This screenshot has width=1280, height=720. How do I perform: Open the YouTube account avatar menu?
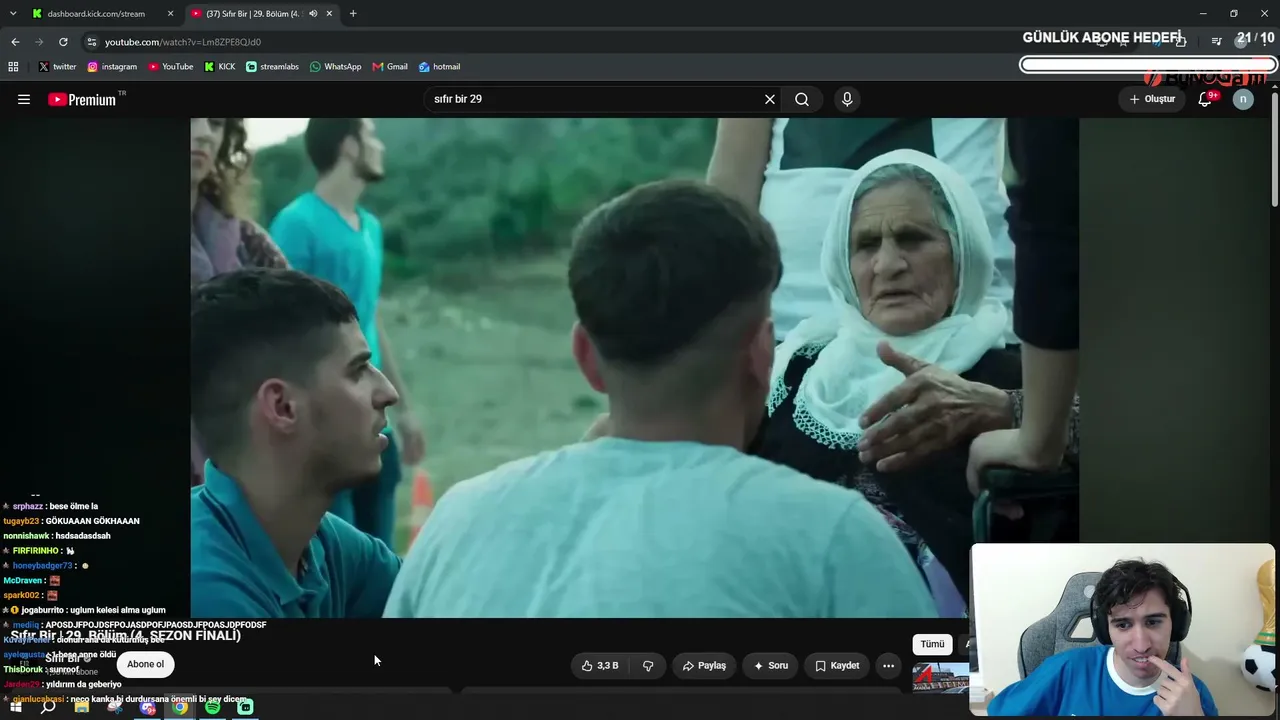click(x=1243, y=99)
